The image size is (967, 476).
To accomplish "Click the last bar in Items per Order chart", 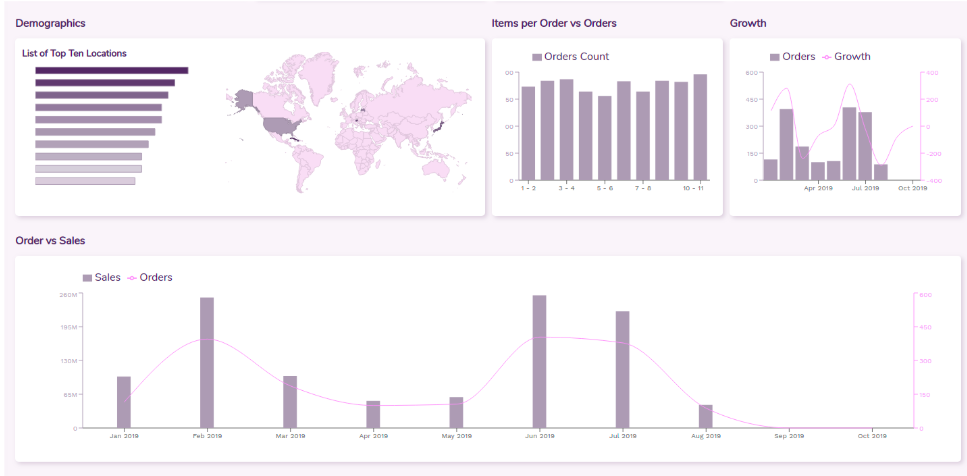I will (700, 127).
